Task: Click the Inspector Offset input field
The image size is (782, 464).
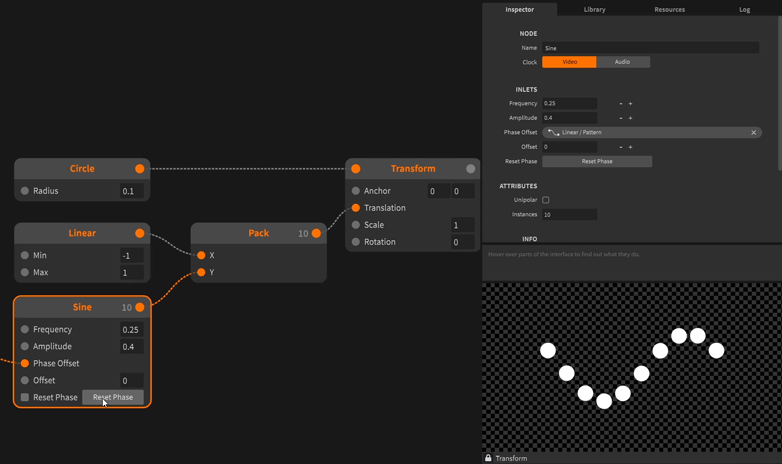Action: click(x=570, y=147)
